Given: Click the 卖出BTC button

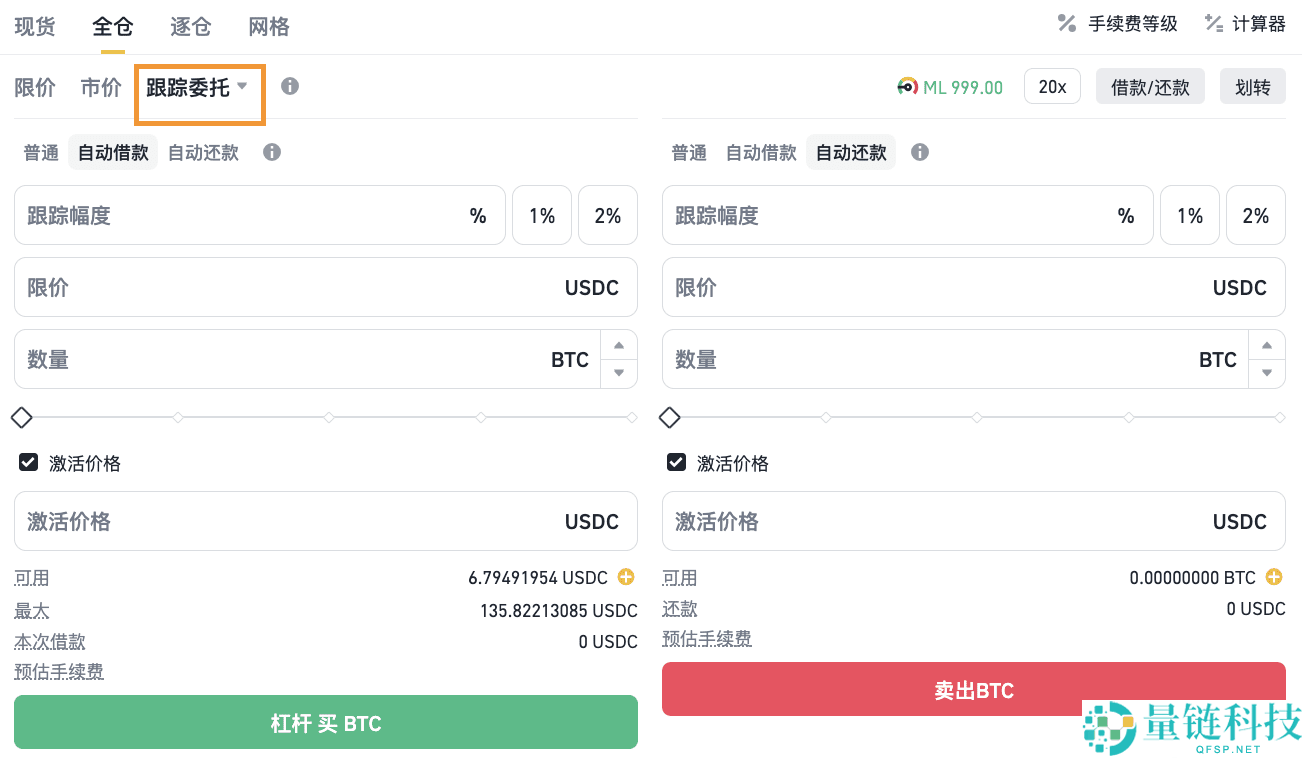Looking at the screenshot, I should tap(973, 689).
